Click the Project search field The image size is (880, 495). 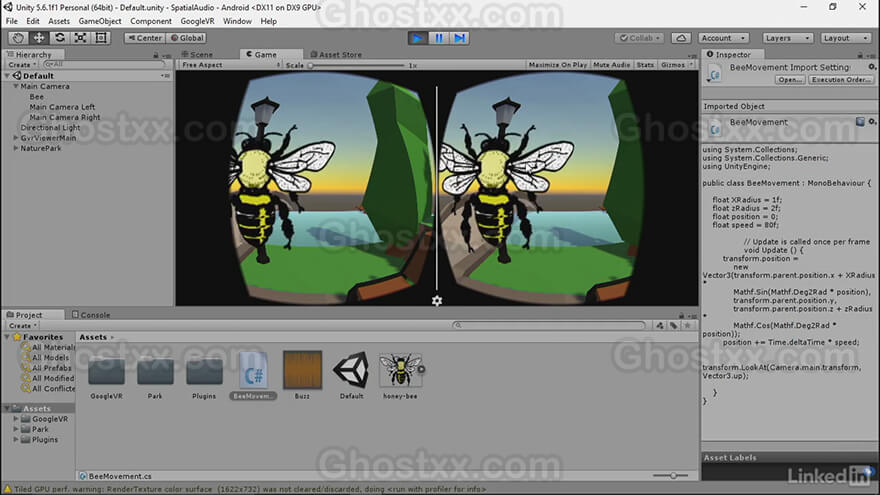548,326
